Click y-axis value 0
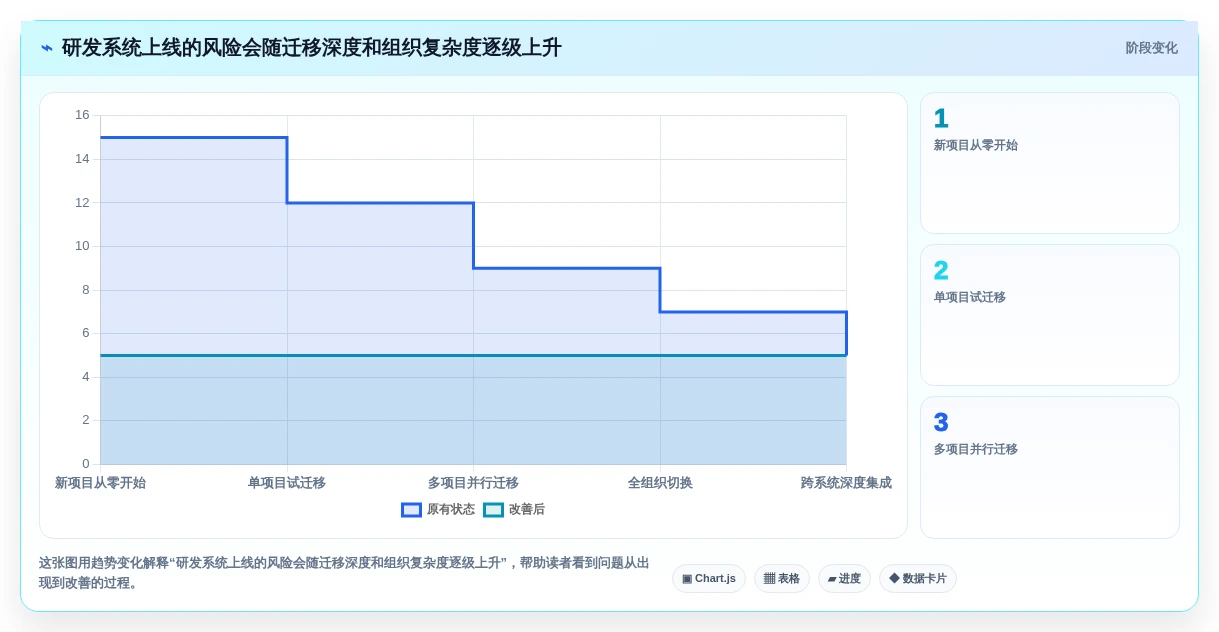This screenshot has width=1219, height=632. pyautogui.click(x=86, y=464)
